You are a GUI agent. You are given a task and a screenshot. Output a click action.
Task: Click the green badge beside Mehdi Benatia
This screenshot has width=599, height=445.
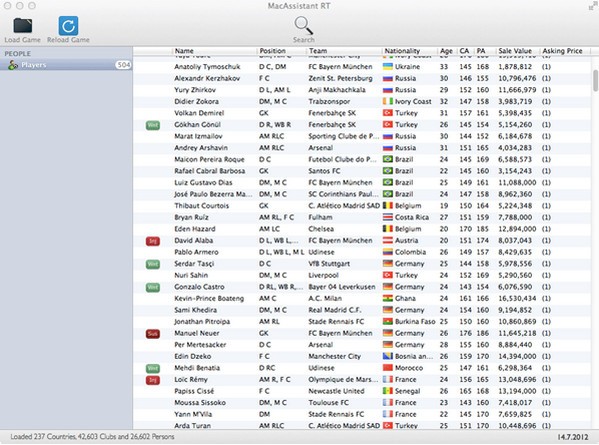coord(153,368)
